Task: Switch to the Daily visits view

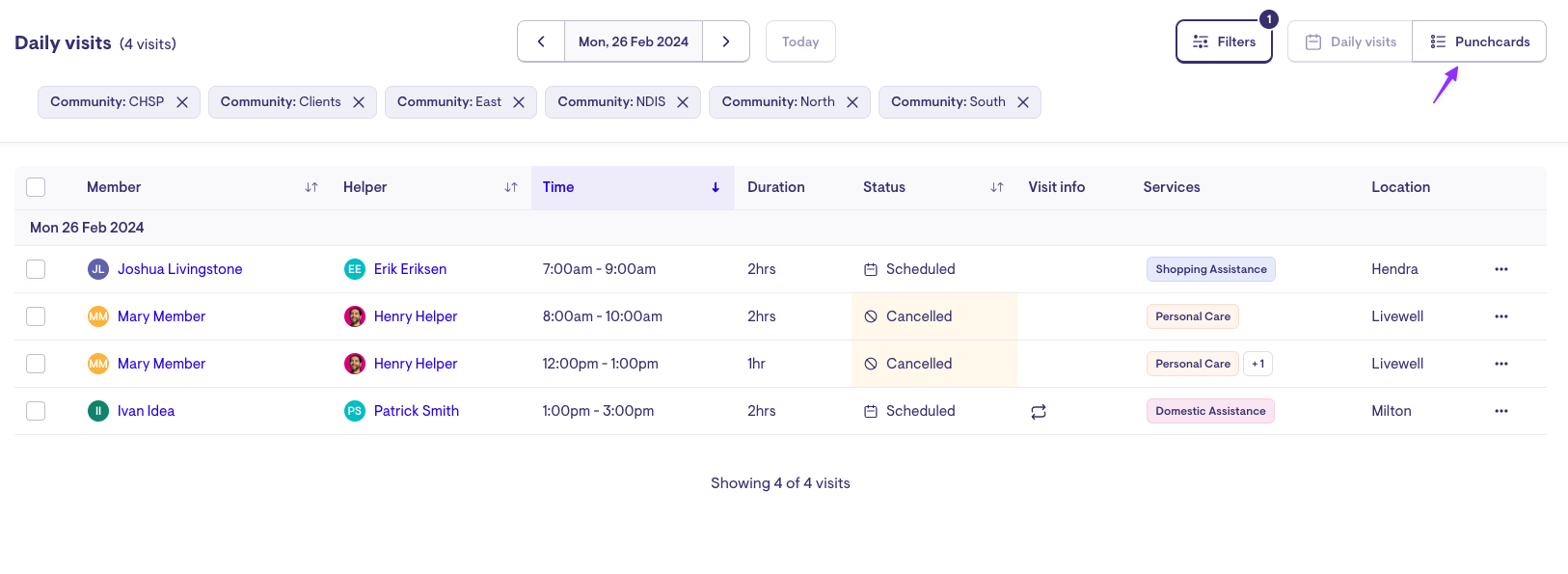Action: coord(1350,41)
